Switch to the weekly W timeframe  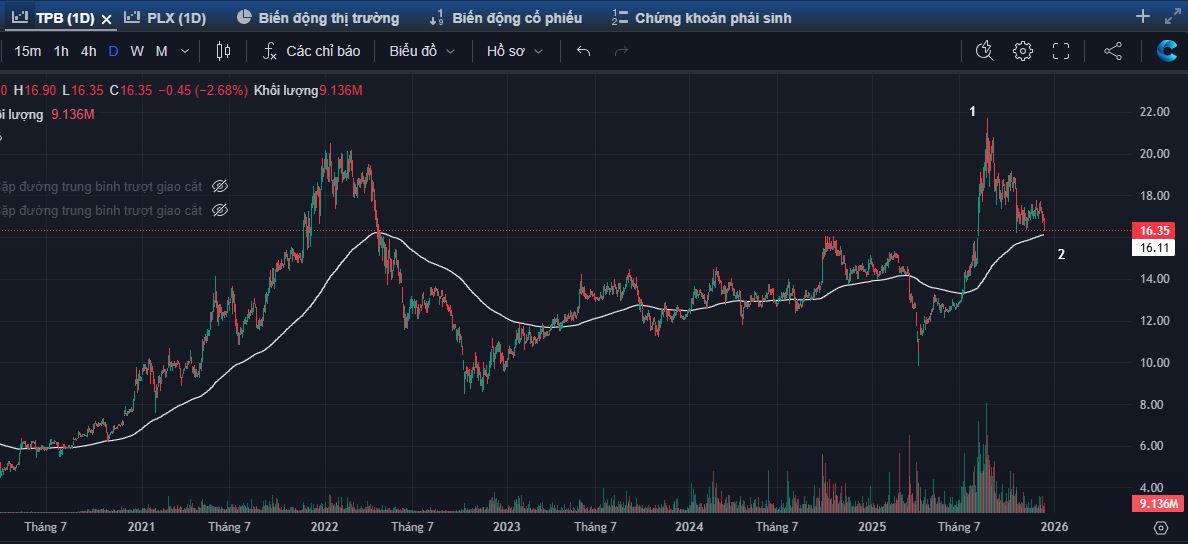(137, 51)
